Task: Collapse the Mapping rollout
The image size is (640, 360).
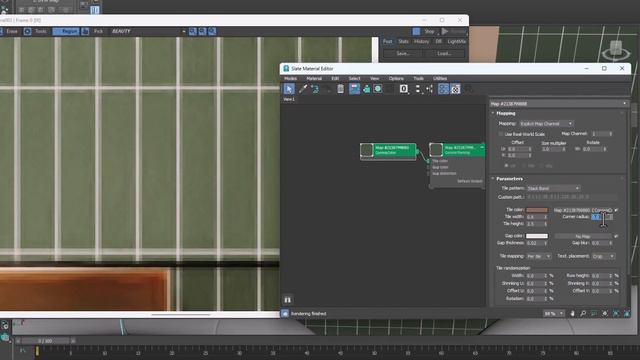Action: point(506,113)
